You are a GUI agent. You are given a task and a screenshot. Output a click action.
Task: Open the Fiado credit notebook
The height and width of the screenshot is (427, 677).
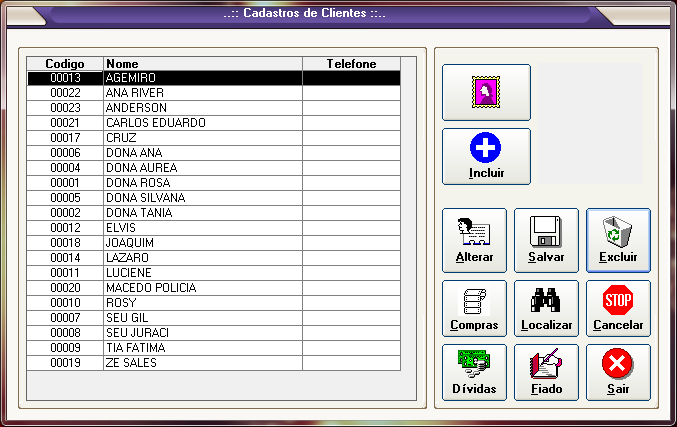point(546,372)
